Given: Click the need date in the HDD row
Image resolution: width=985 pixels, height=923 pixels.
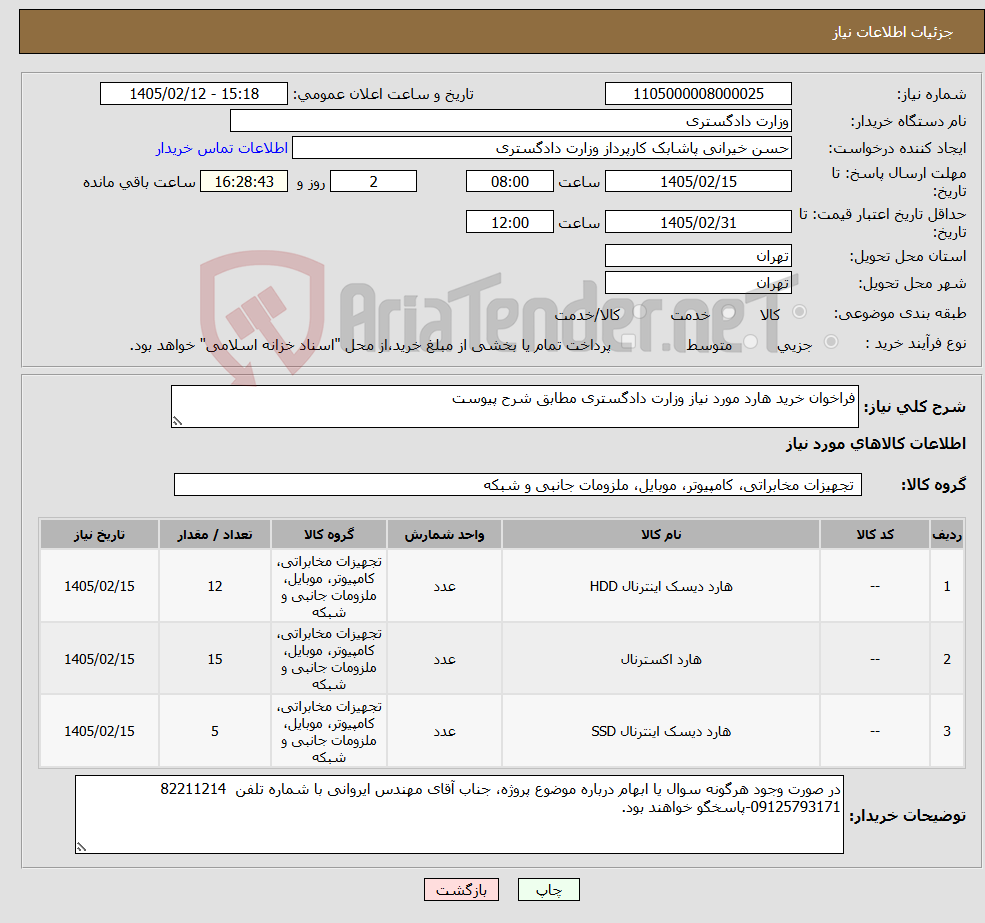Looking at the screenshot, I should click(x=99, y=586).
